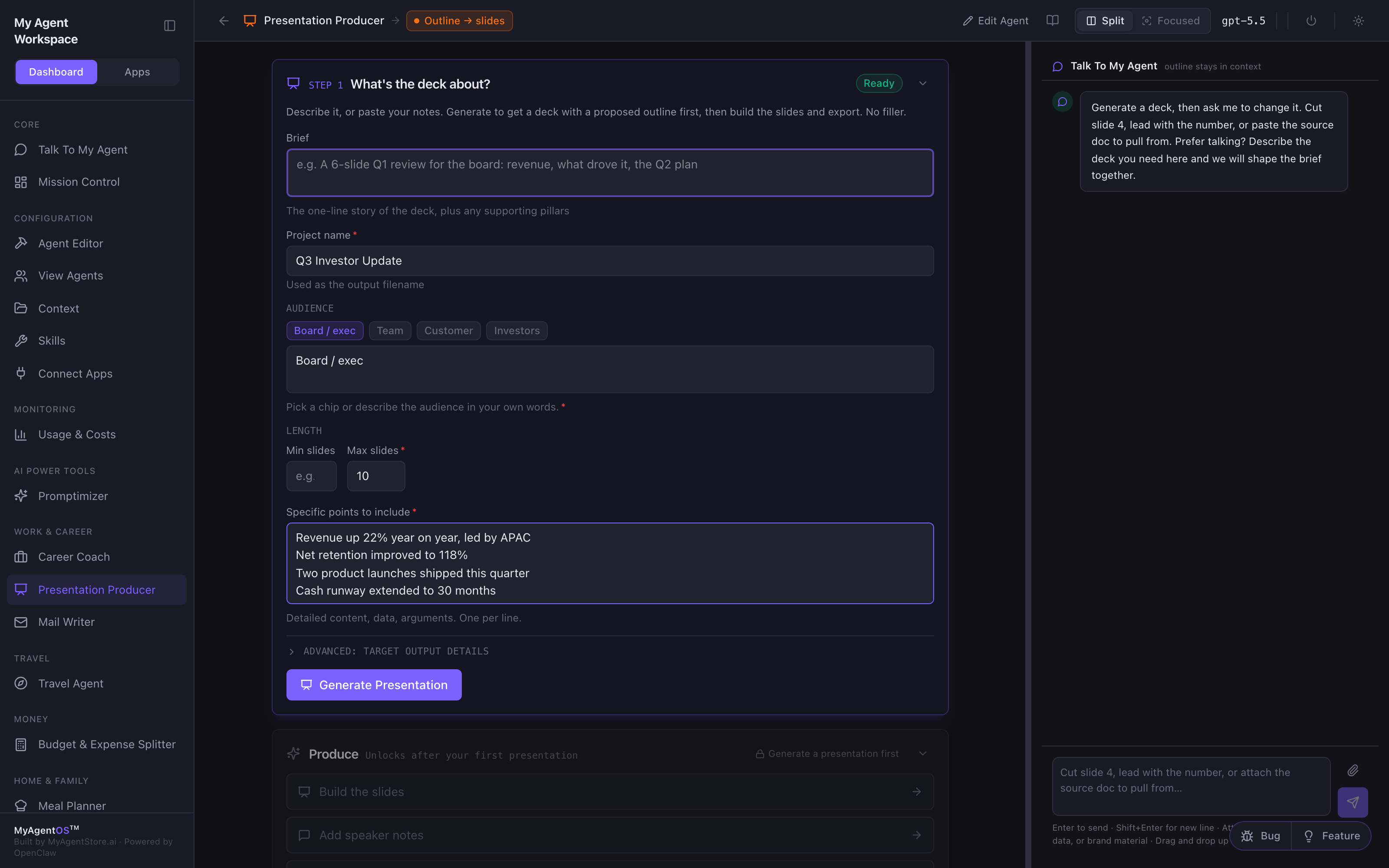This screenshot has height=868, width=1389.
Task: Click the Generate a presentation first lock label
Action: pyautogui.click(x=827, y=754)
